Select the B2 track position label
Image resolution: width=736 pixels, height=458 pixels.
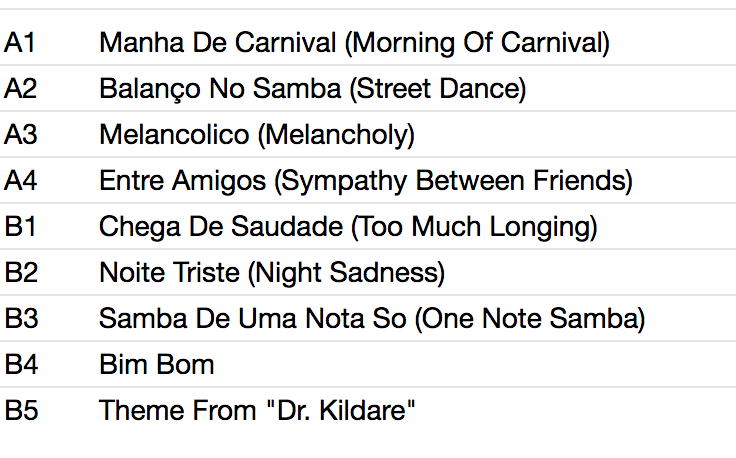click(x=21, y=273)
